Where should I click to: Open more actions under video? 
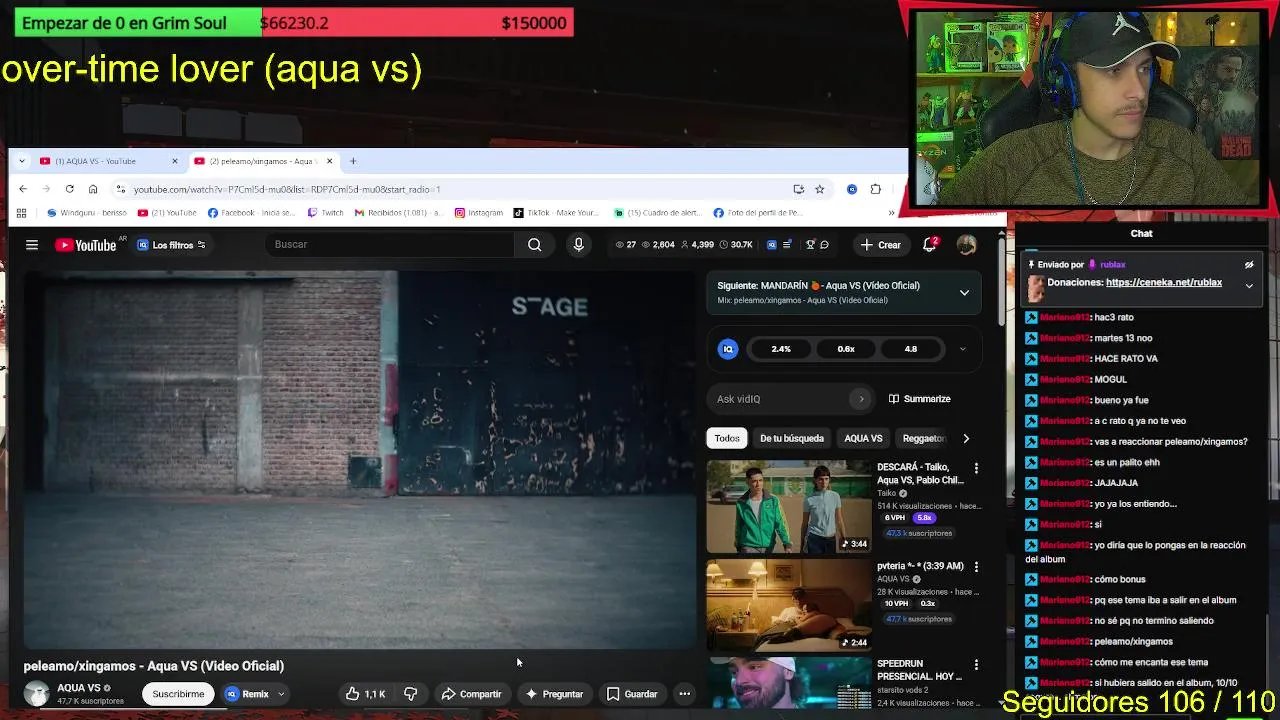(684, 694)
